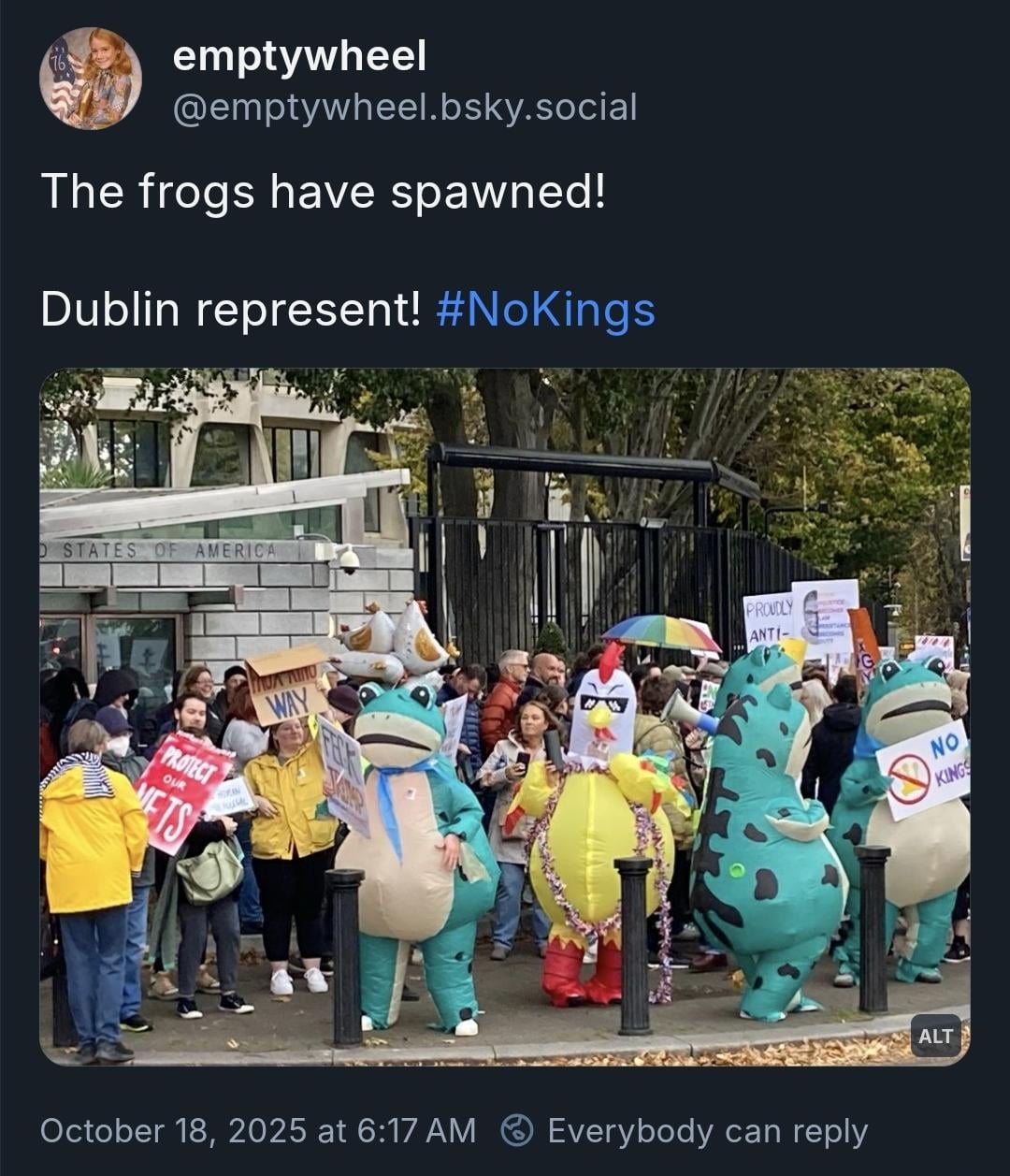
Task: Open the @emptywheel.bsky.social handle
Action: (x=404, y=107)
